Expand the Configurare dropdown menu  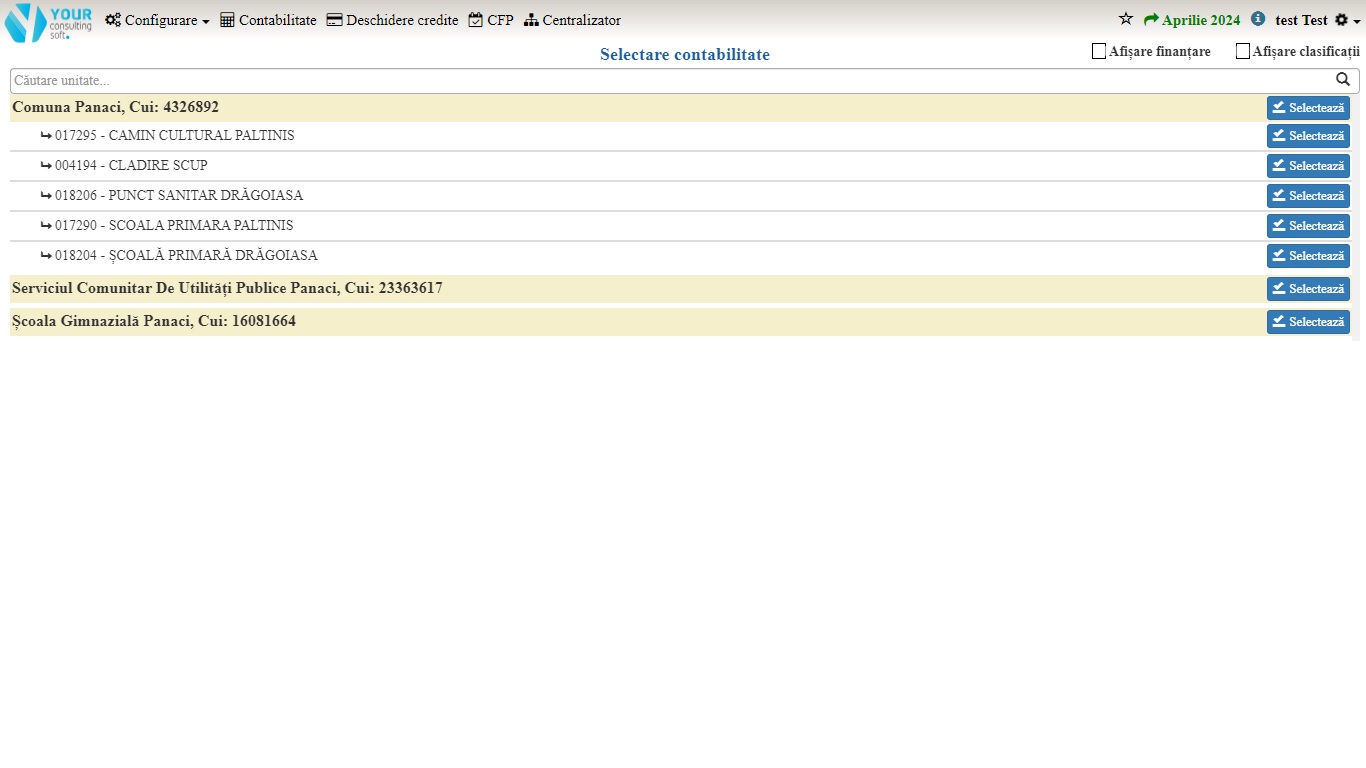pos(157,20)
